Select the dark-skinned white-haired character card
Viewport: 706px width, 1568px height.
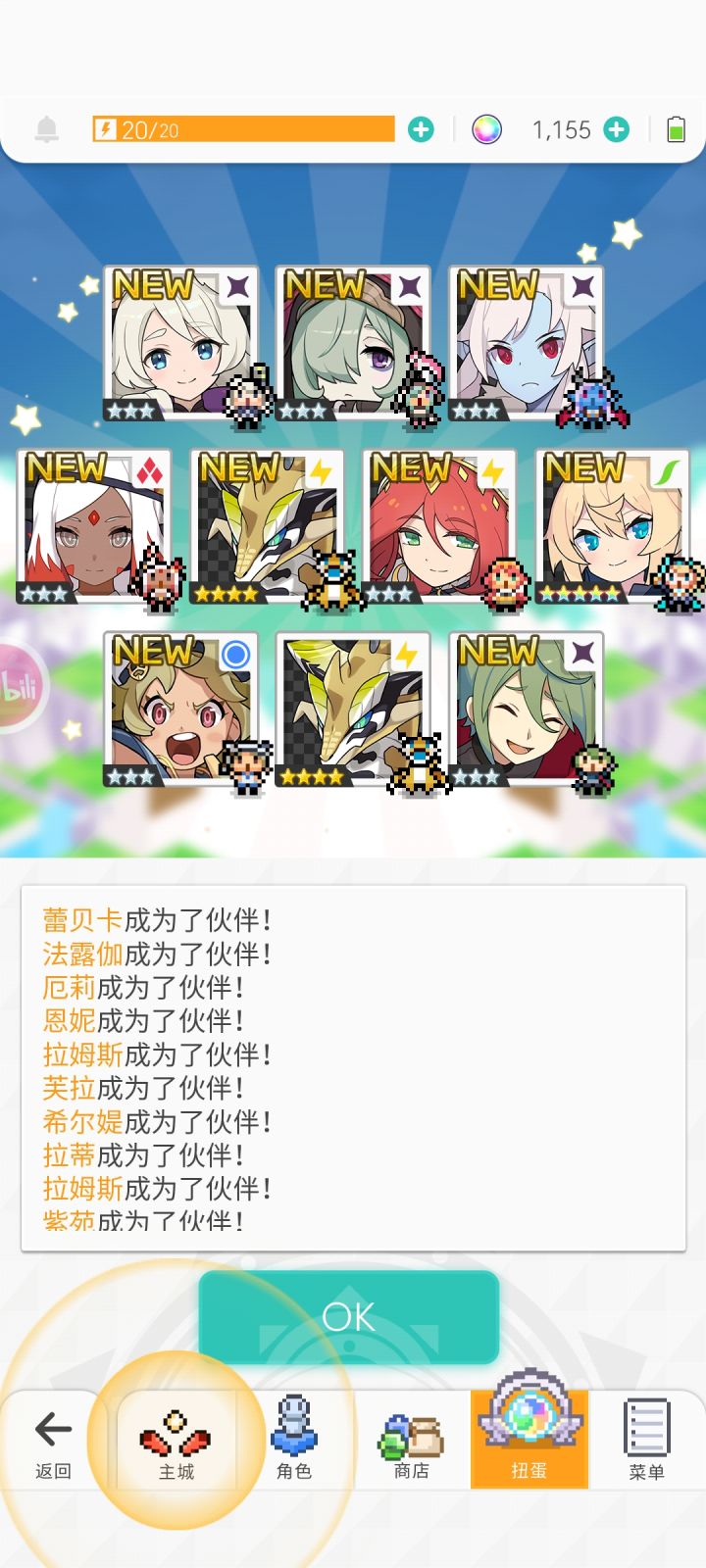94,527
